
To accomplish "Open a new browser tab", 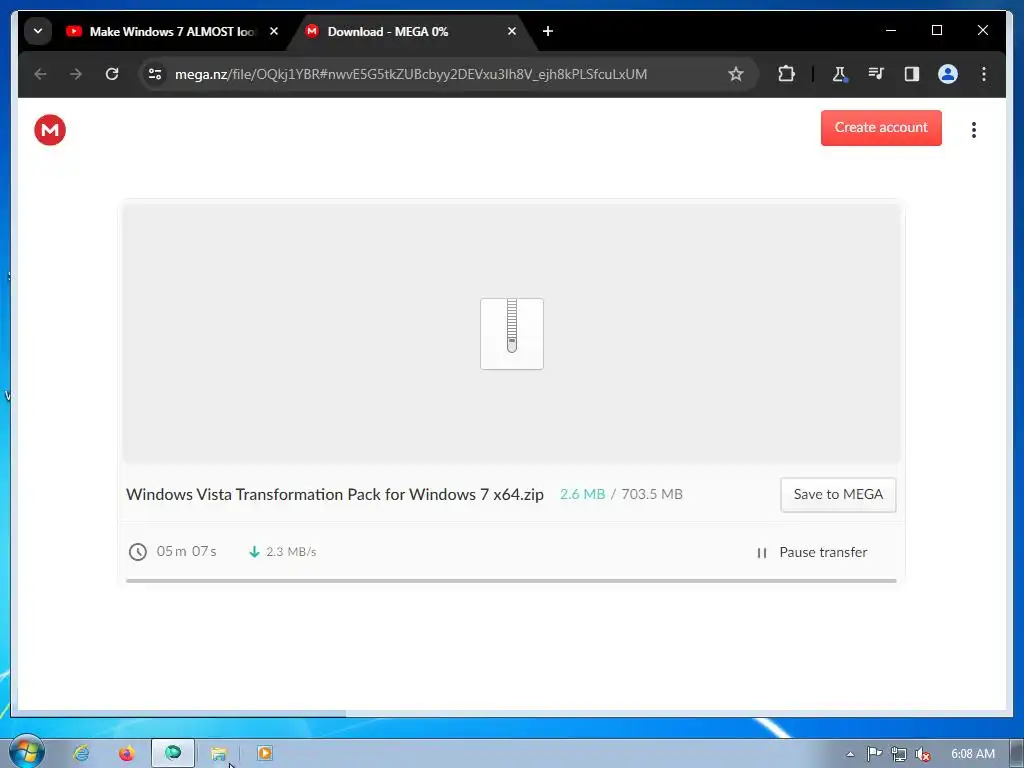I will click(548, 31).
